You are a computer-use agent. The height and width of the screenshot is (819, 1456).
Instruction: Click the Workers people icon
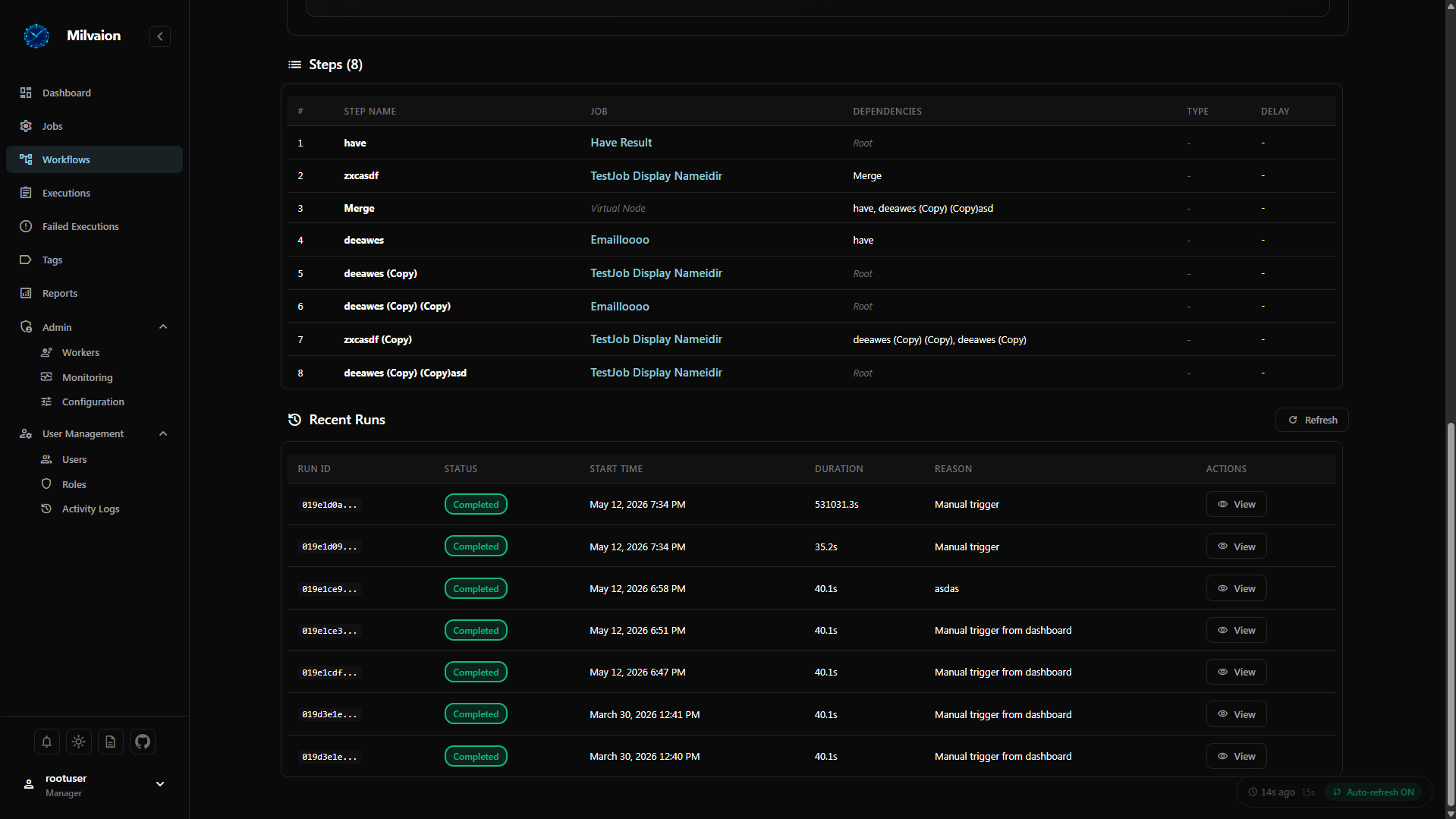(x=46, y=352)
